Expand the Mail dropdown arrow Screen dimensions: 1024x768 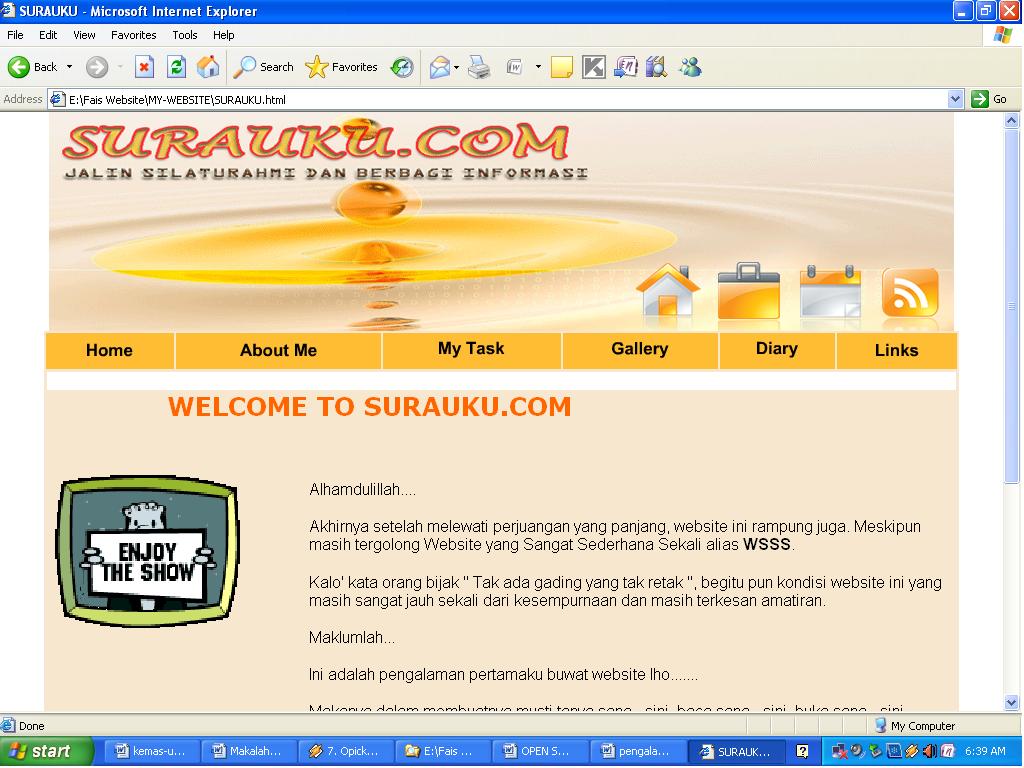(x=456, y=67)
